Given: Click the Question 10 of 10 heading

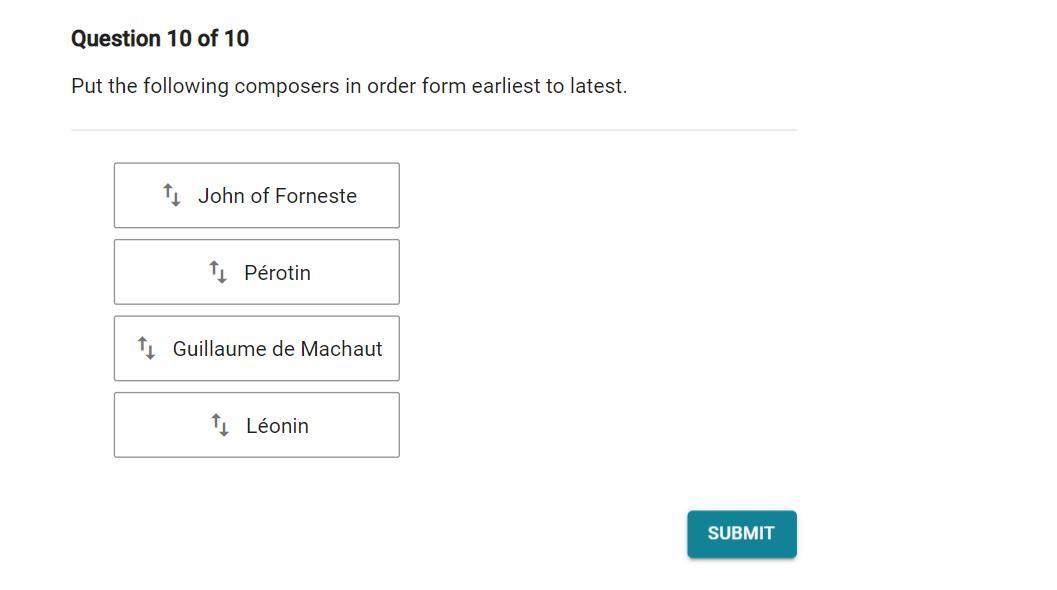Looking at the screenshot, I should pyautogui.click(x=160, y=39).
